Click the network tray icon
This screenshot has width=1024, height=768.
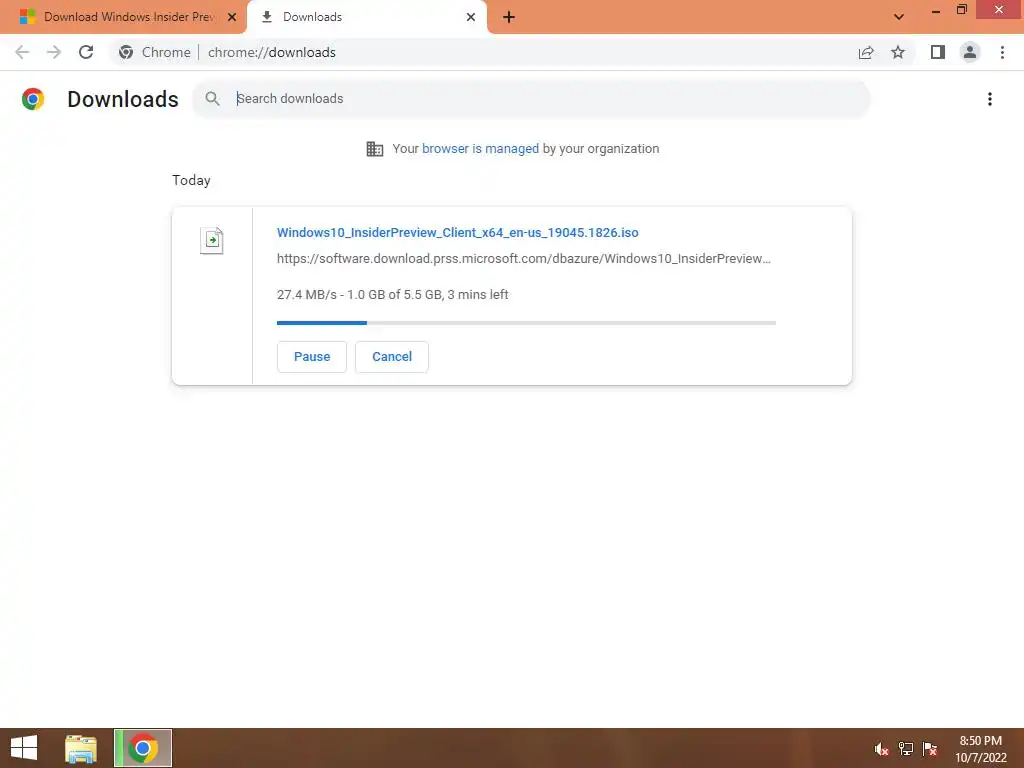click(x=906, y=749)
